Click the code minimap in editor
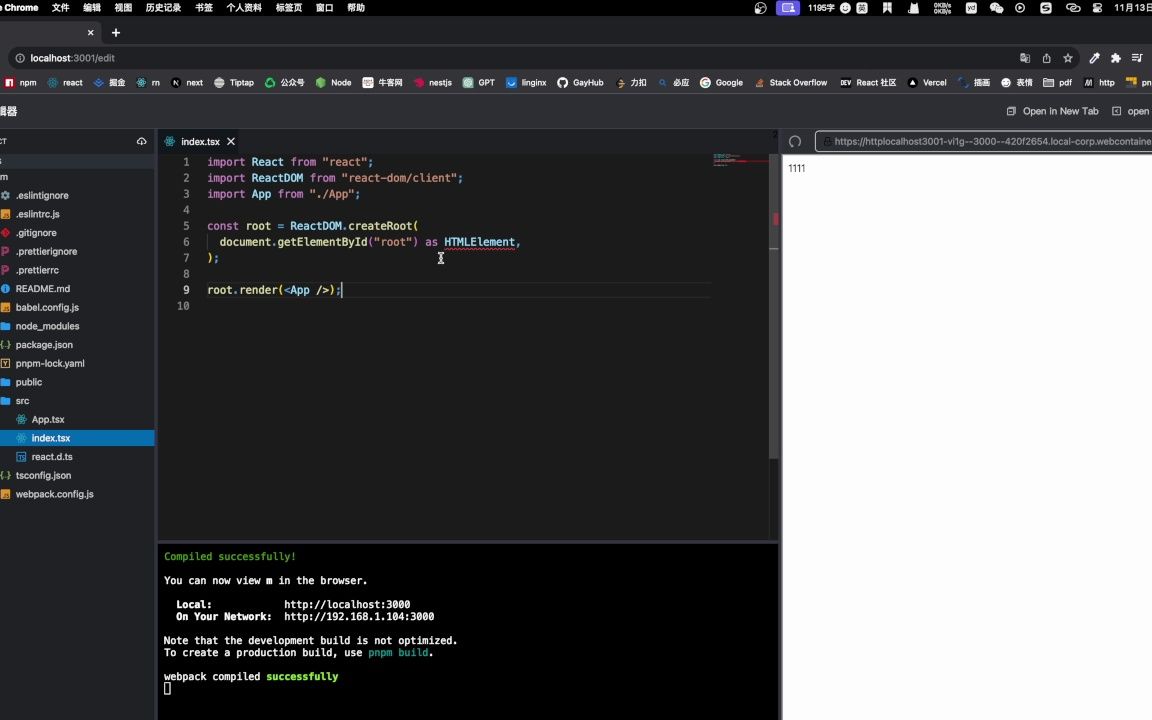 tap(740, 159)
